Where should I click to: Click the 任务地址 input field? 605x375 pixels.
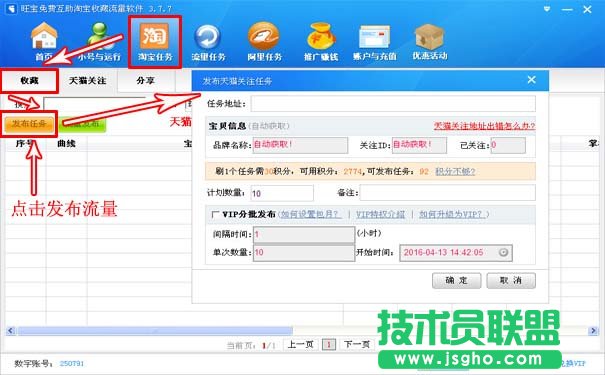(x=393, y=104)
